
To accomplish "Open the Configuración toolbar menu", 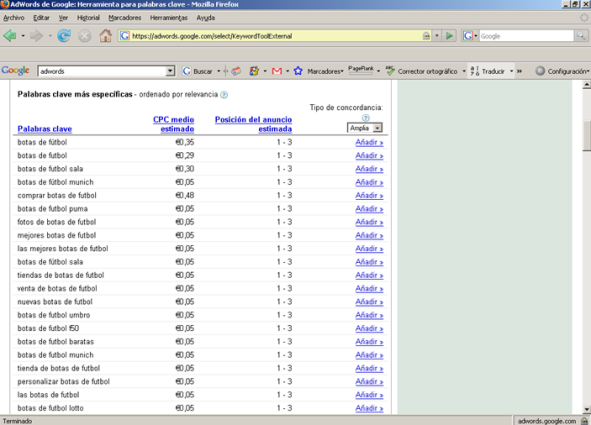I will click(x=562, y=71).
